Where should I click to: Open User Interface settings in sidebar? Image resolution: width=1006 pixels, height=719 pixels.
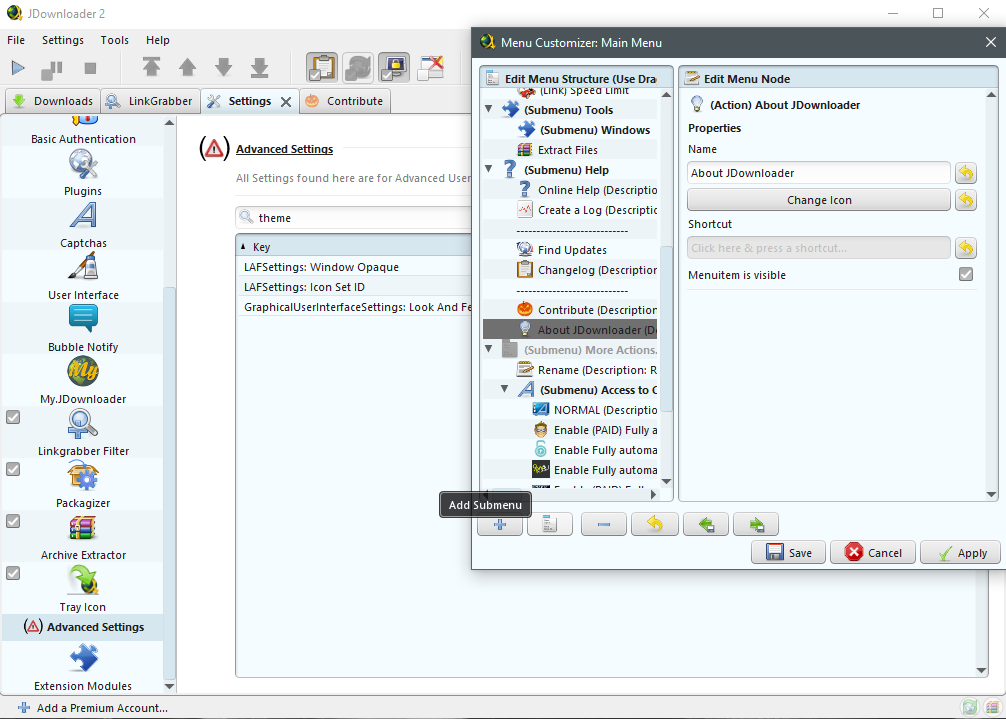pyautogui.click(x=83, y=276)
